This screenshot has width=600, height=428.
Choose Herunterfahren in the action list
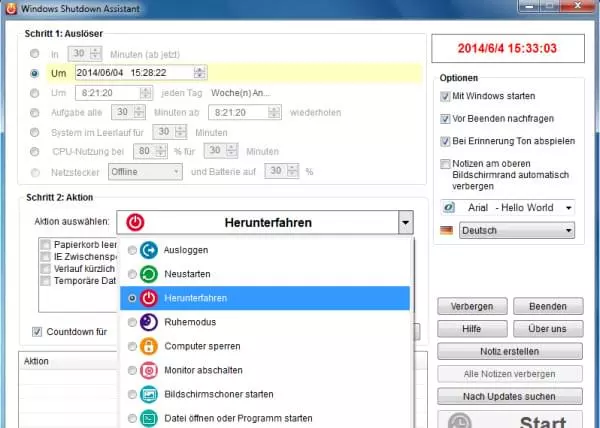pyautogui.click(x=265, y=298)
